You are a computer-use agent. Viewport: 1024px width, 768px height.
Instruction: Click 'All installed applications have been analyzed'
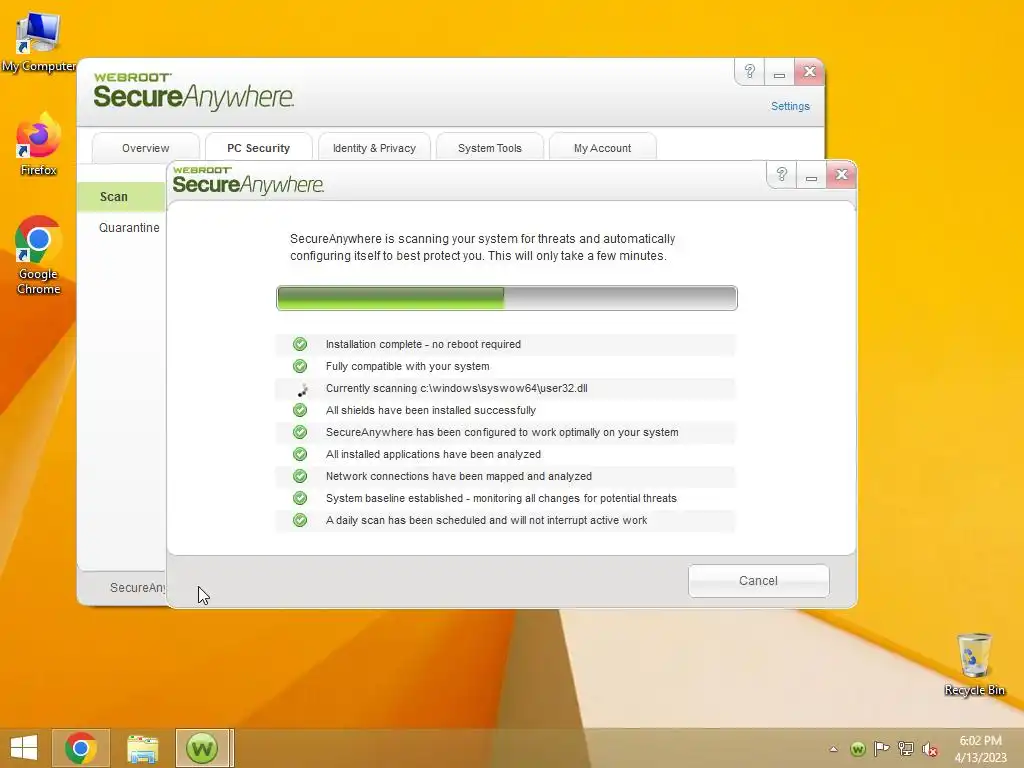tap(433, 454)
